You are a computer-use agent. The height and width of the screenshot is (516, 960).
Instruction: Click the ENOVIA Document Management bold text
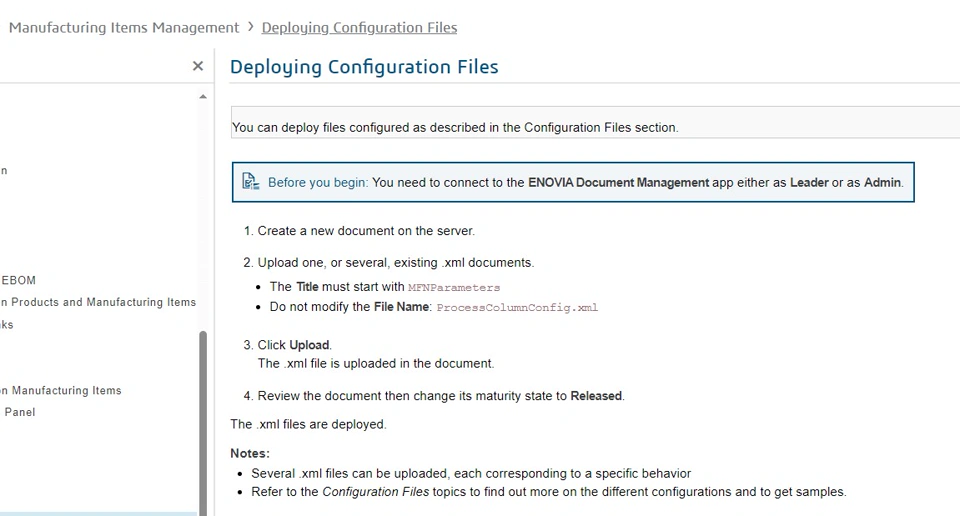click(x=618, y=182)
